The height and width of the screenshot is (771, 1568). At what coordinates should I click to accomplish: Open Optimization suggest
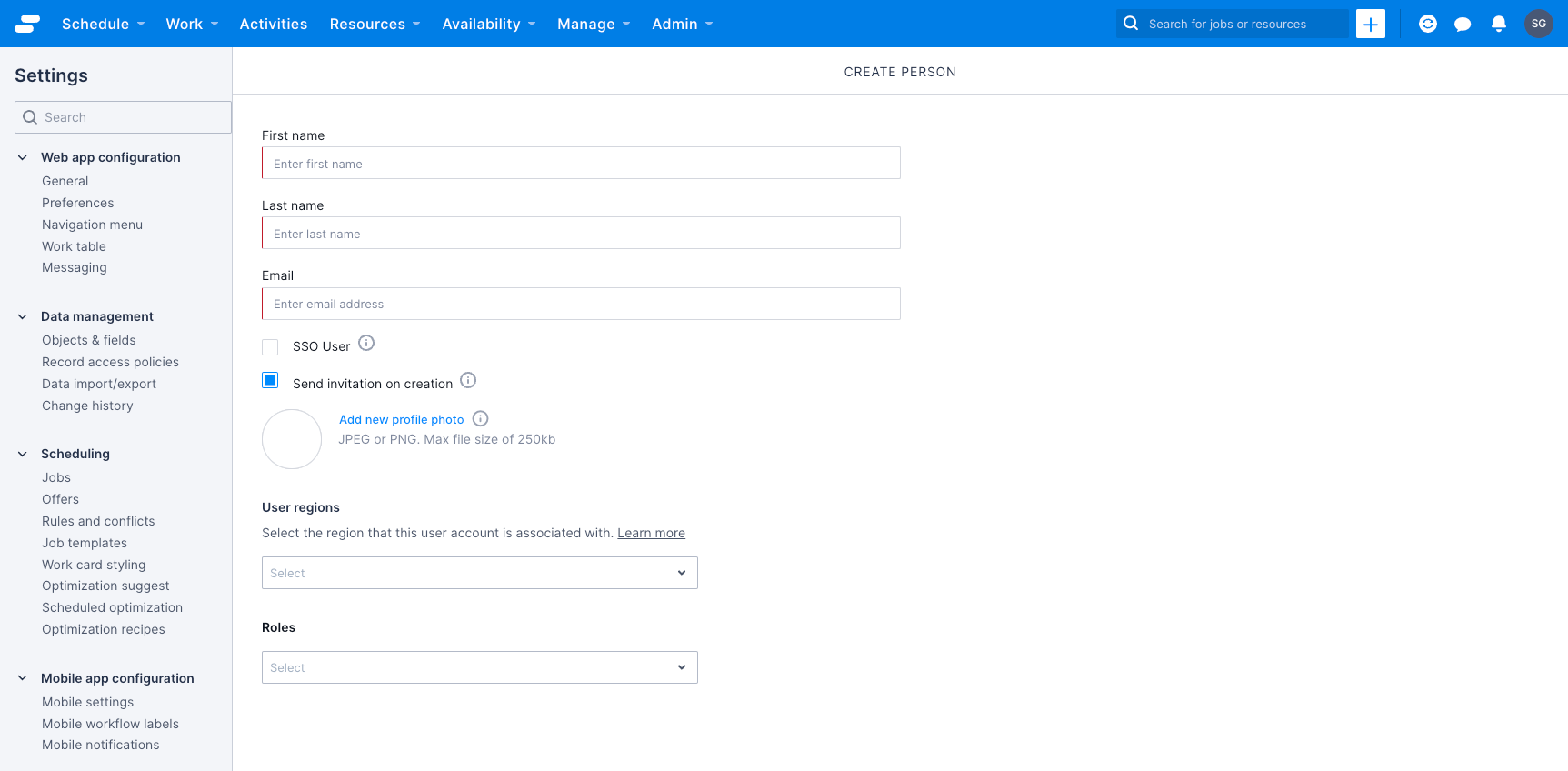tap(105, 586)
